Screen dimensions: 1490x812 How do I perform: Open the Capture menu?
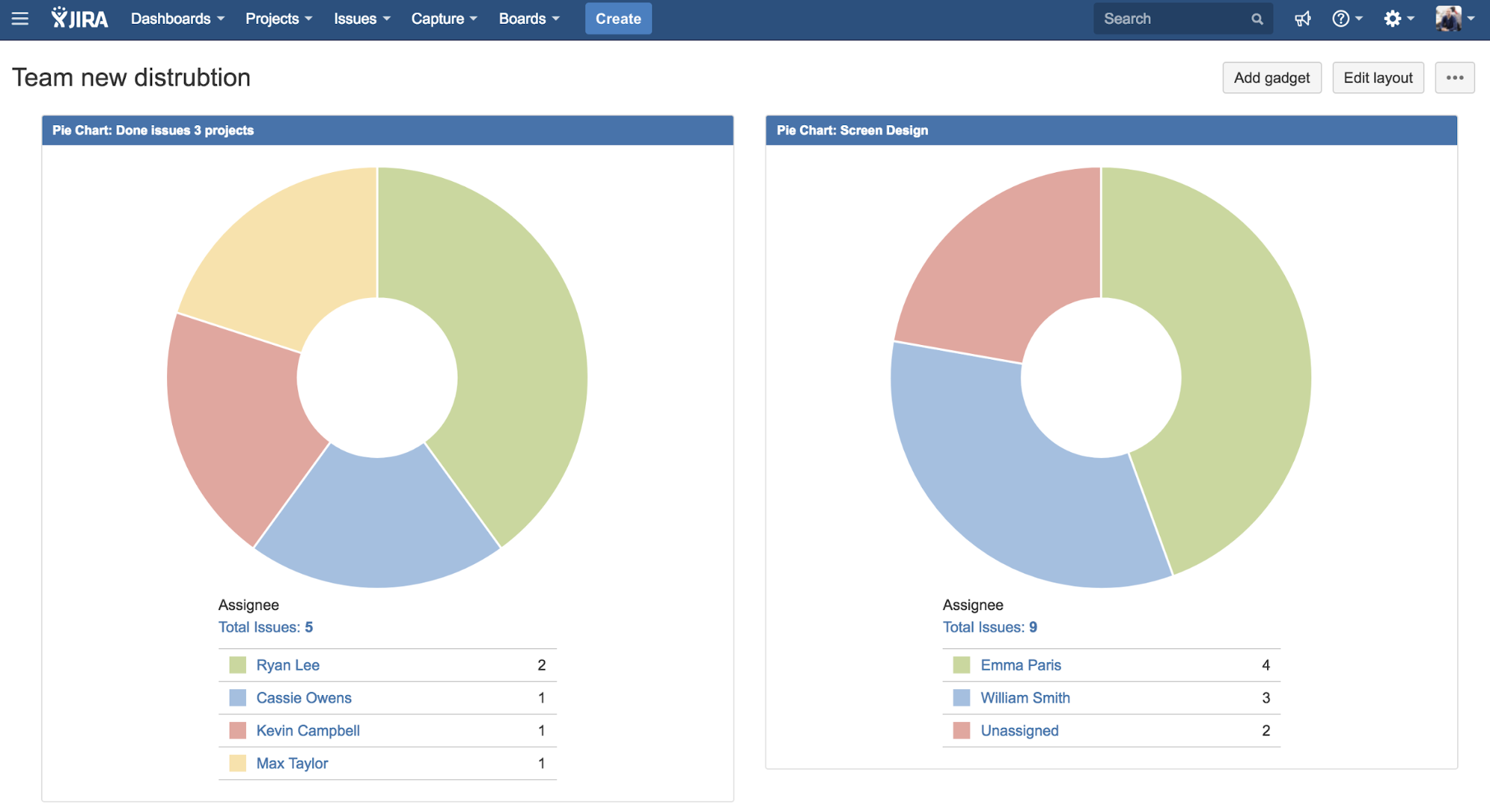point(443,19)
